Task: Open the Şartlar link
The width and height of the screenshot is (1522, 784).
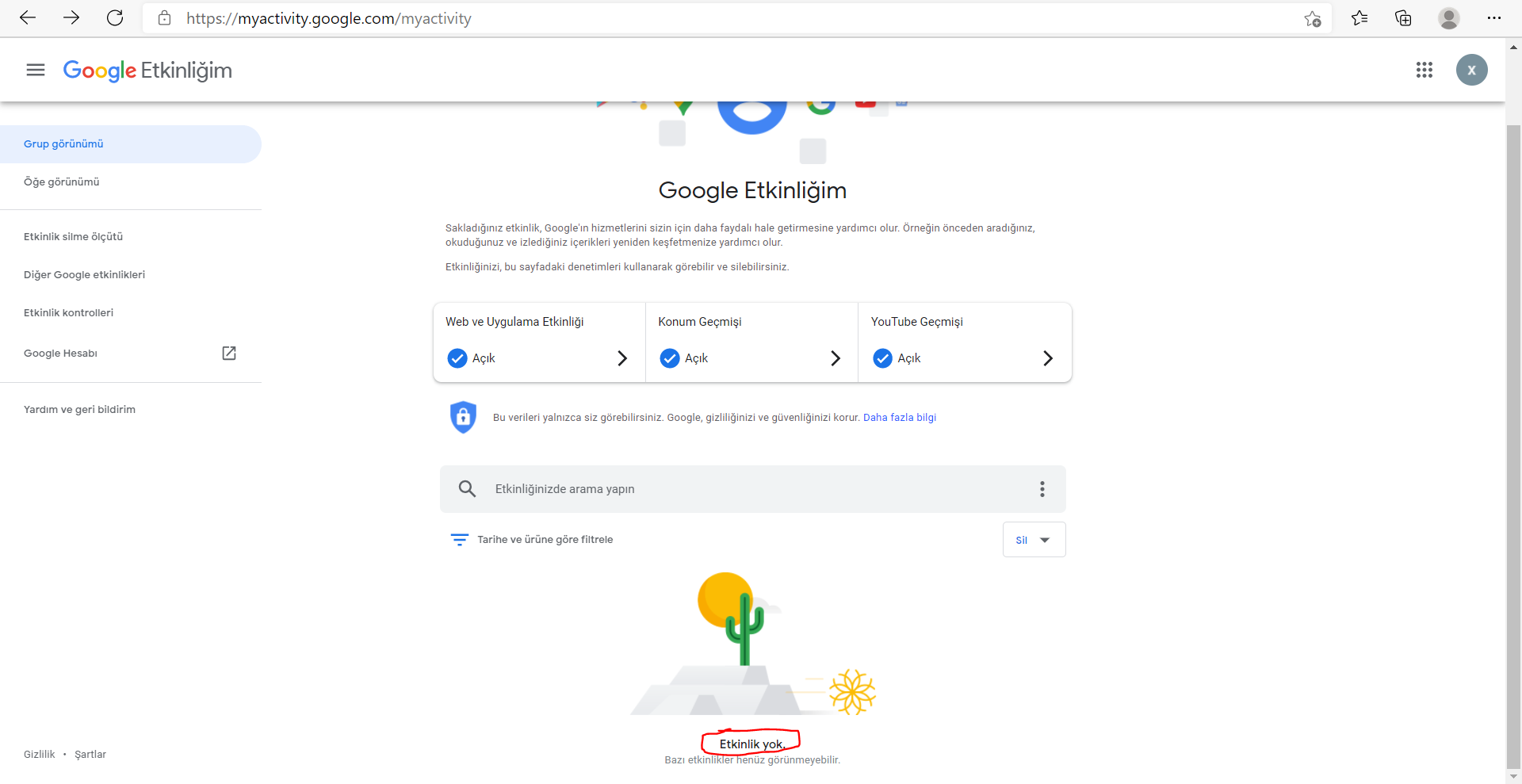Action: 90,755
